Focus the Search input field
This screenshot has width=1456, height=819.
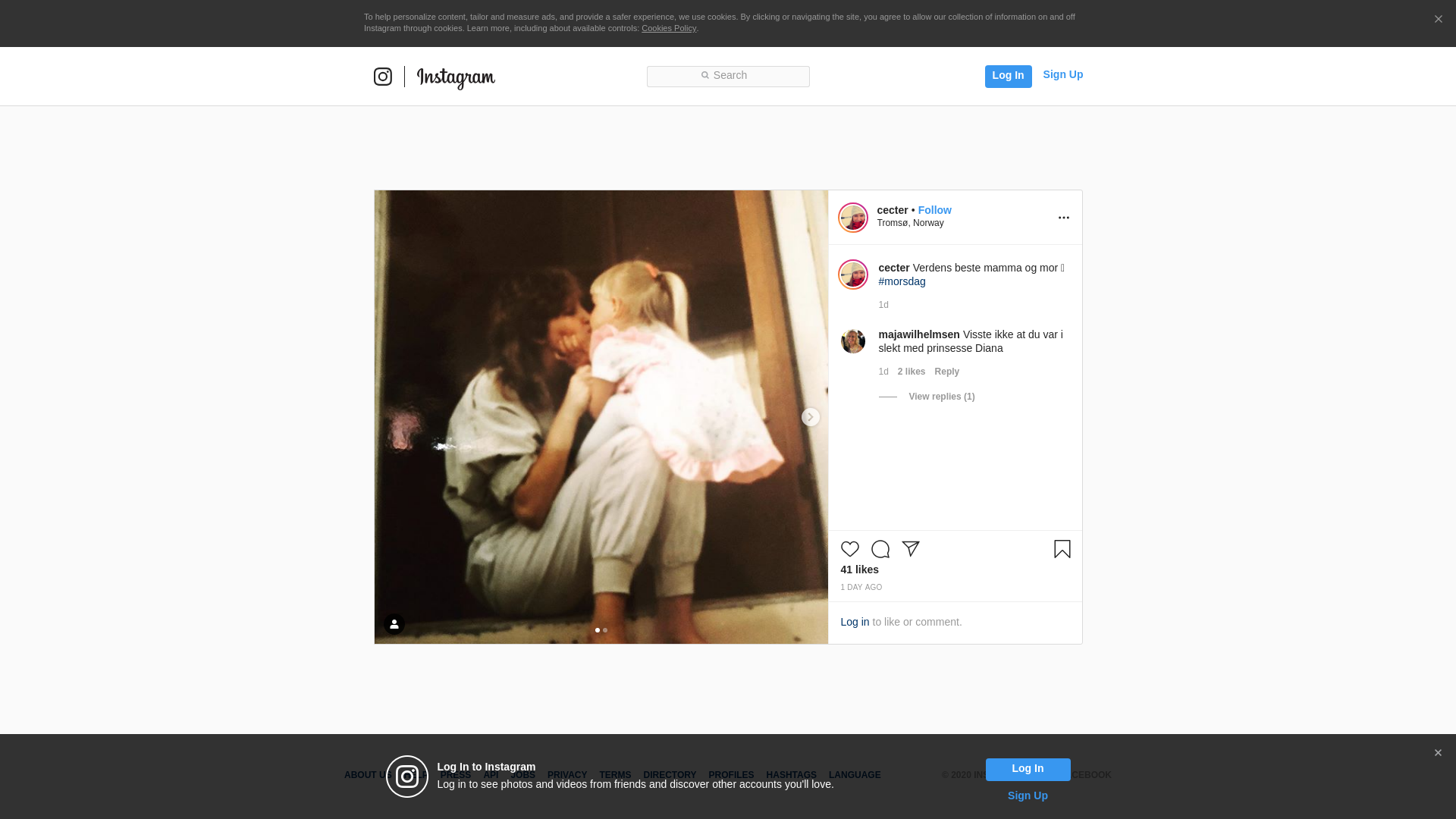coord(728,77)
